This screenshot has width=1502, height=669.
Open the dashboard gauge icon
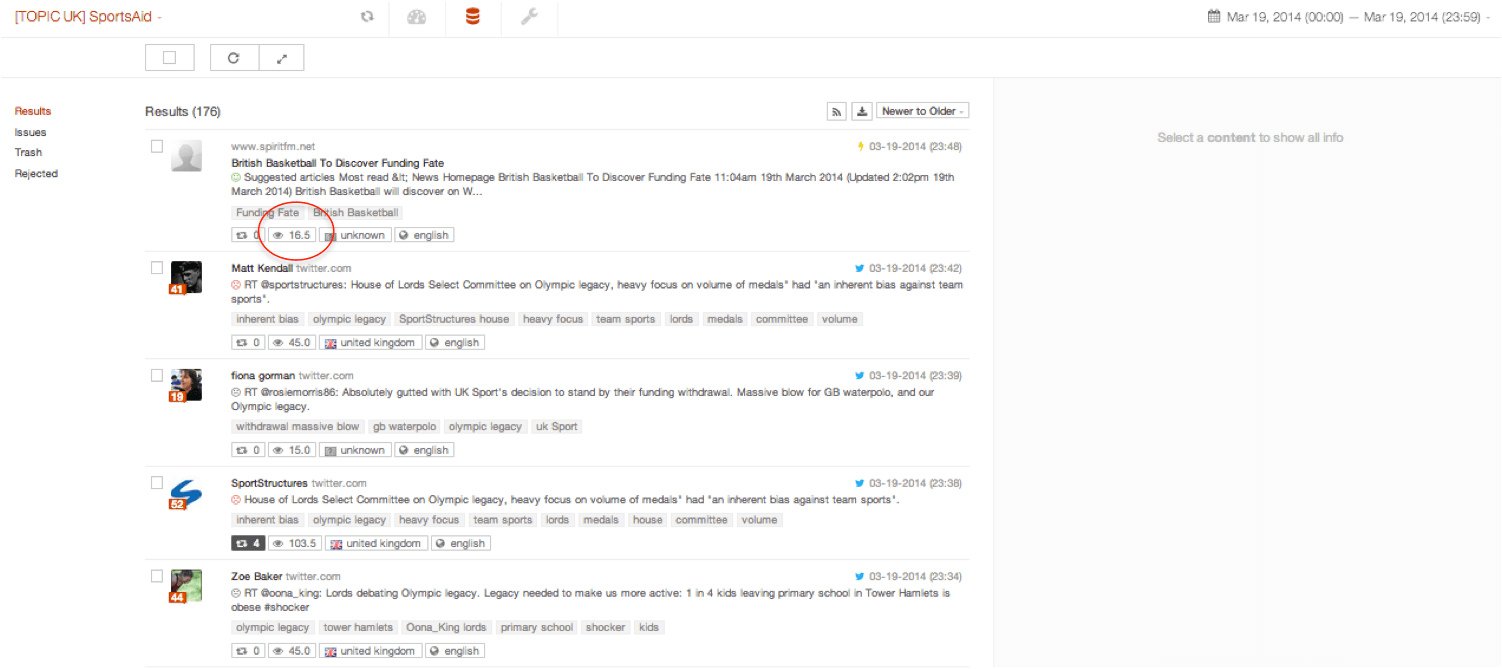coord(417,17)
